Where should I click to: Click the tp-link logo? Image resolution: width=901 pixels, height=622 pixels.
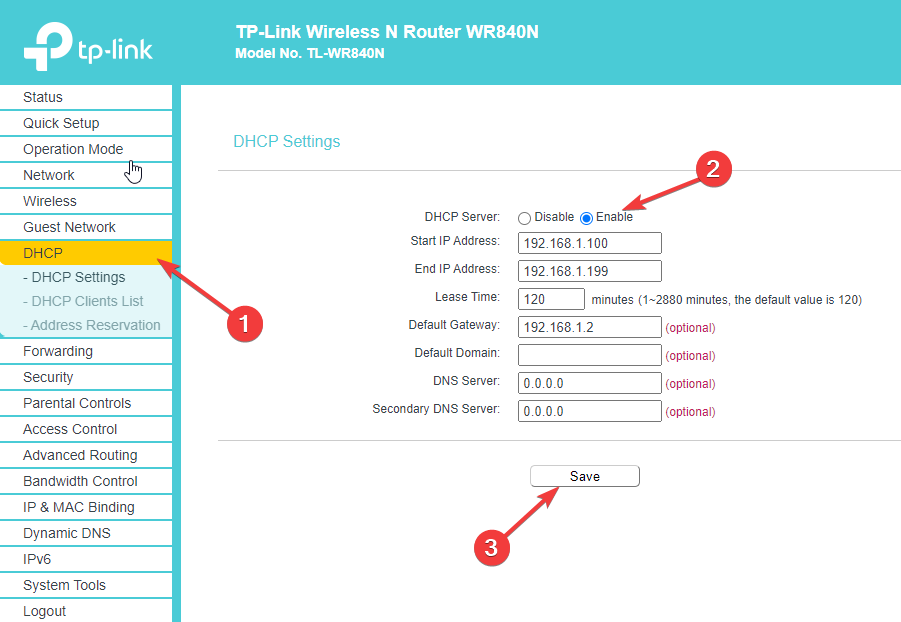(88, 47)
